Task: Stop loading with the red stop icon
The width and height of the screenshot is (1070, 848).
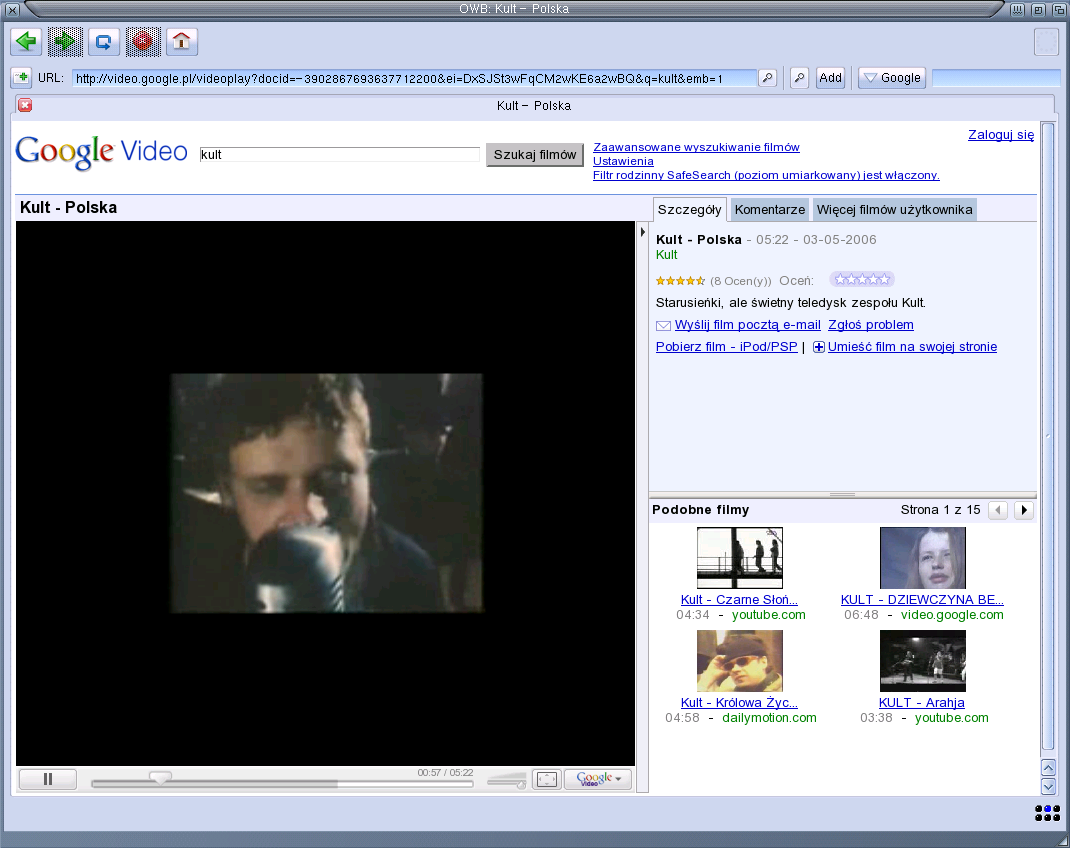Action: (x=143, y=42)
